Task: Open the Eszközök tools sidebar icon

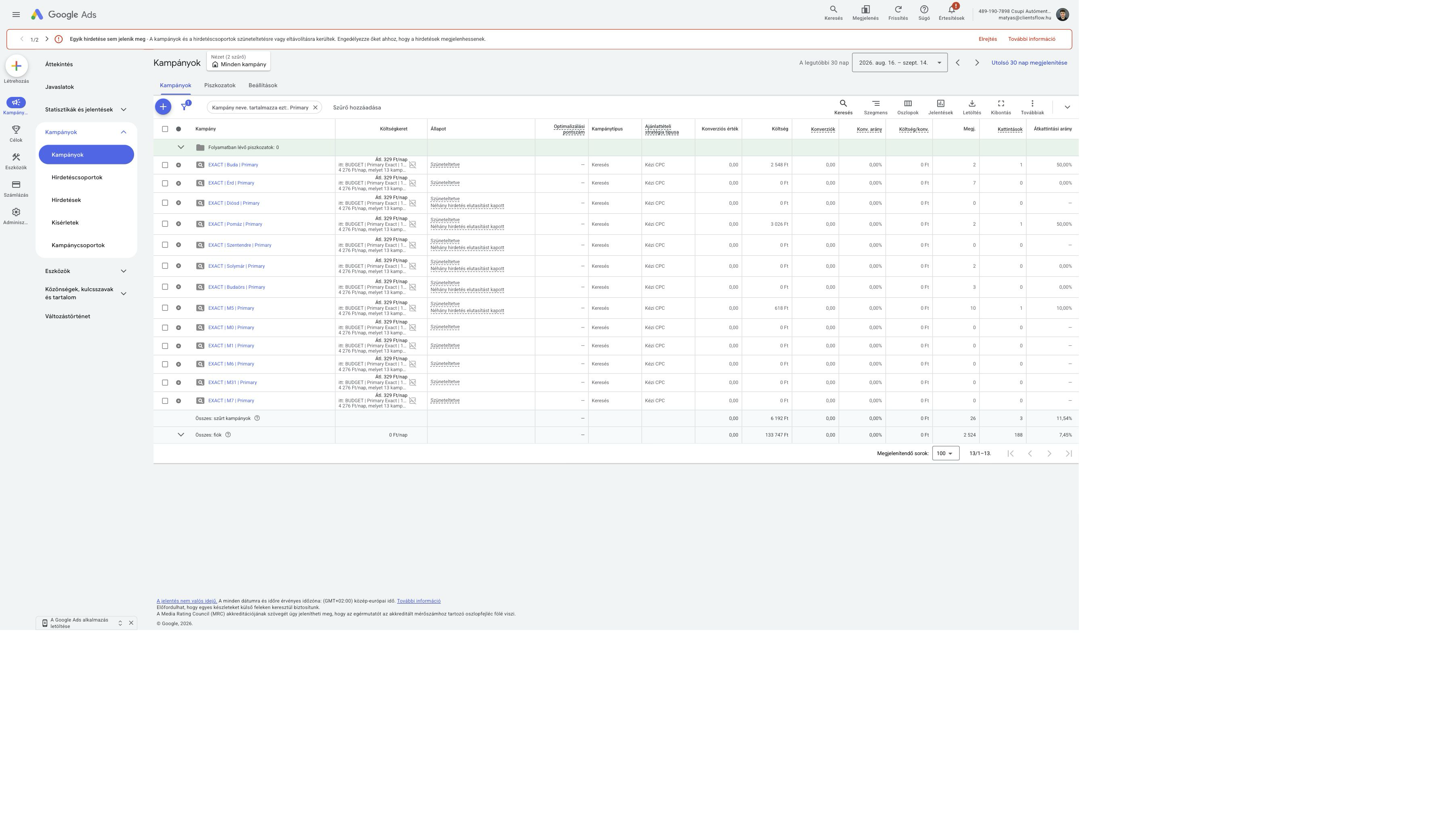Action: pyautogui.click(x=16, y=157)
